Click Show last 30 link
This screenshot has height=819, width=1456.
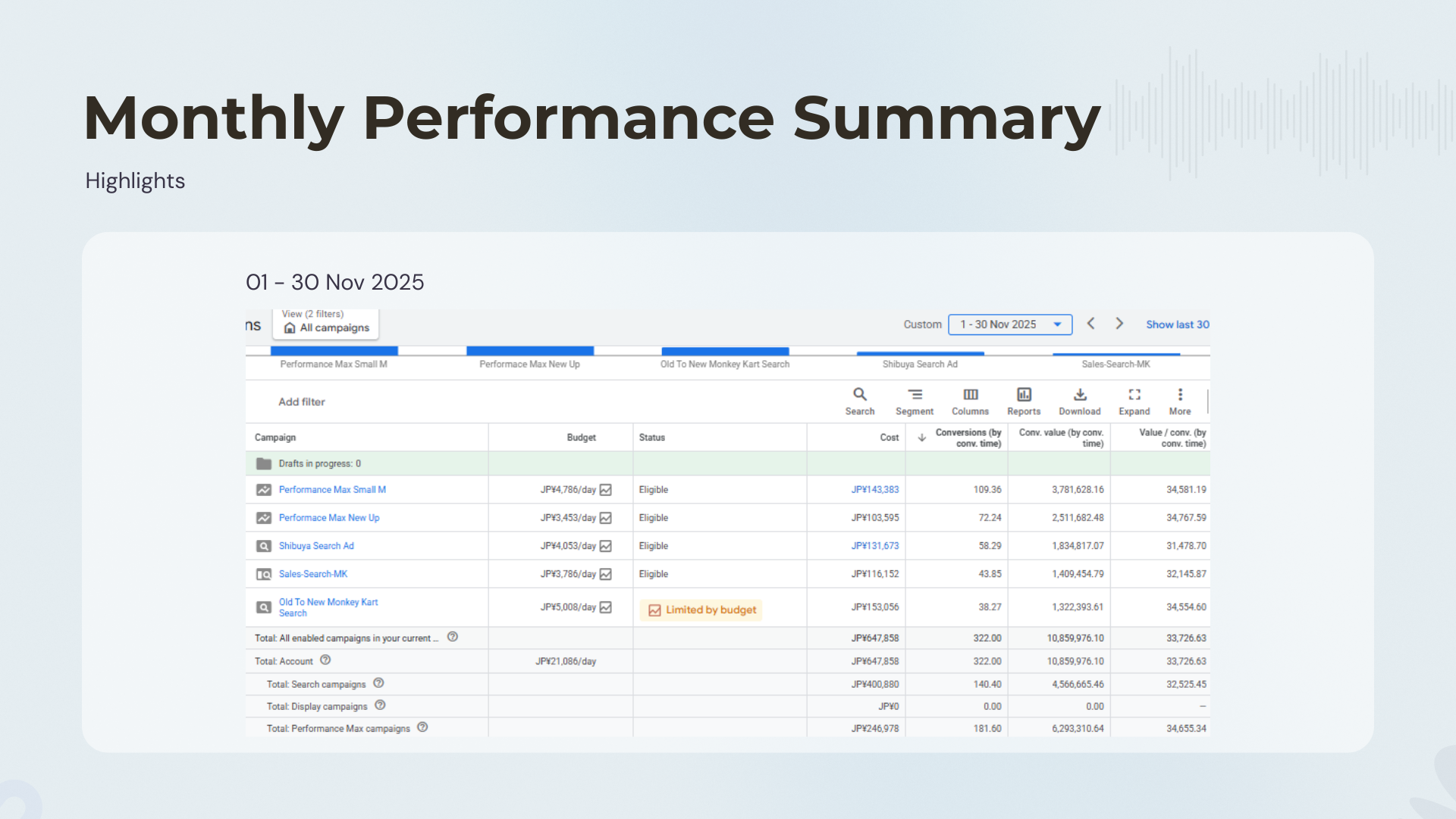click(x=1177, y=325)
